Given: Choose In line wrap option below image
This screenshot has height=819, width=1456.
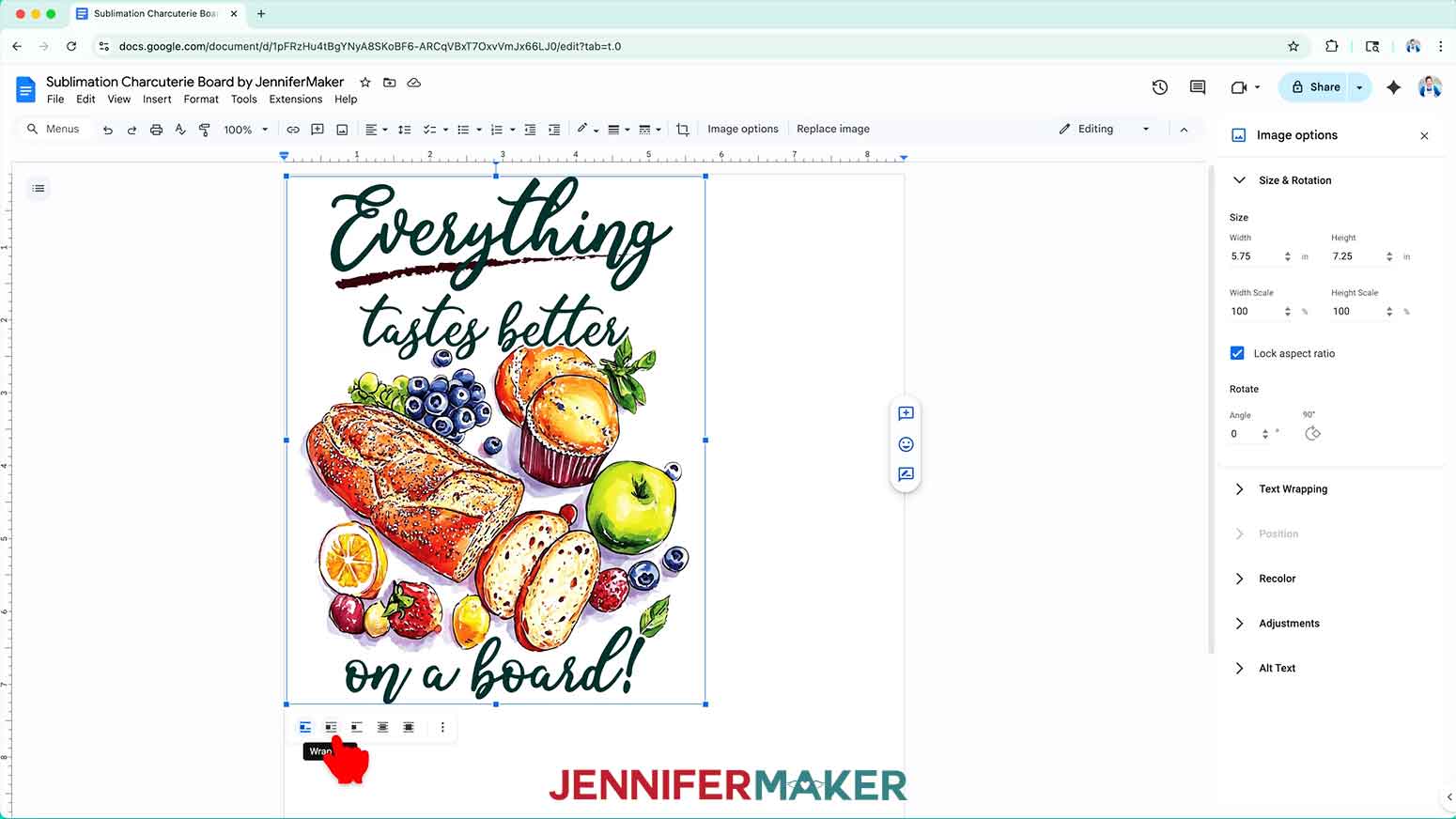Looking at the screenshot, I should pyautogui.click(x=305, y=727).
